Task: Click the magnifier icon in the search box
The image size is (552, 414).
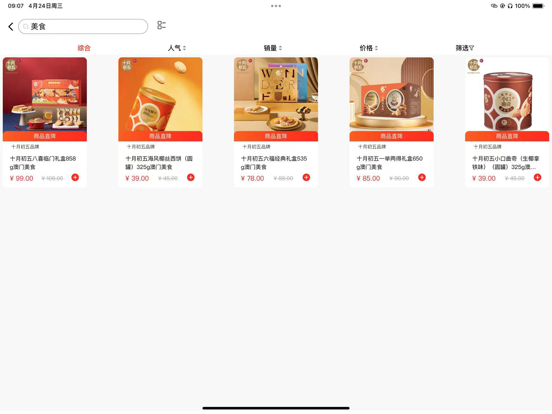Action: [x=26, y=27]
